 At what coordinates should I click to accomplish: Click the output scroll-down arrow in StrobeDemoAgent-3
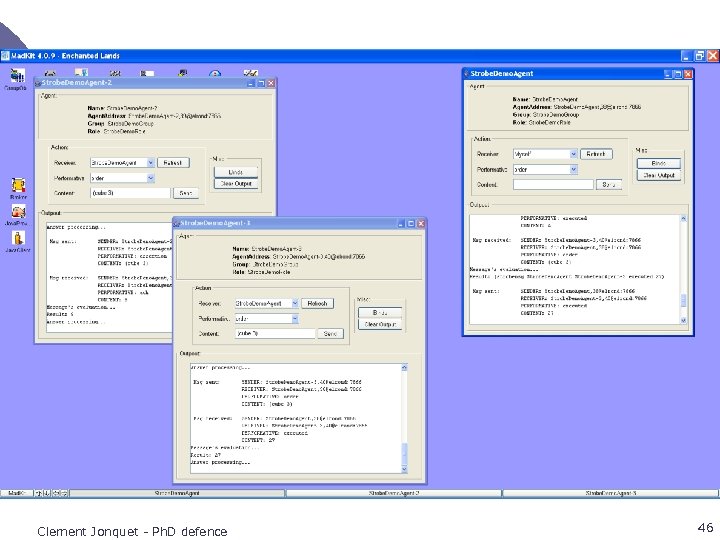(x=405, y=469)
